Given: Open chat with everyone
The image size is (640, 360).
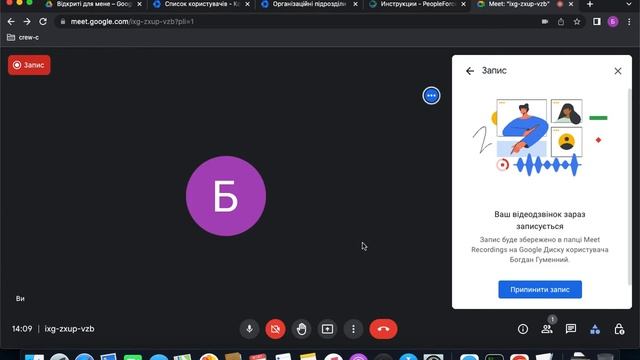Looking at the screenshot, I should (571, 329).
